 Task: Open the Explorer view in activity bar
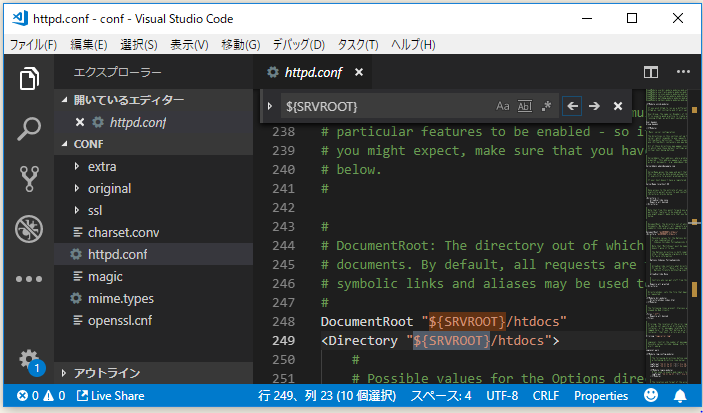[29, 78]
